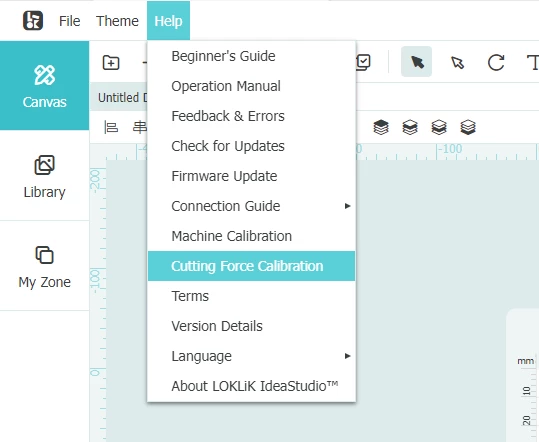Select Cutting Force Calibration

[x=251, y=266]
